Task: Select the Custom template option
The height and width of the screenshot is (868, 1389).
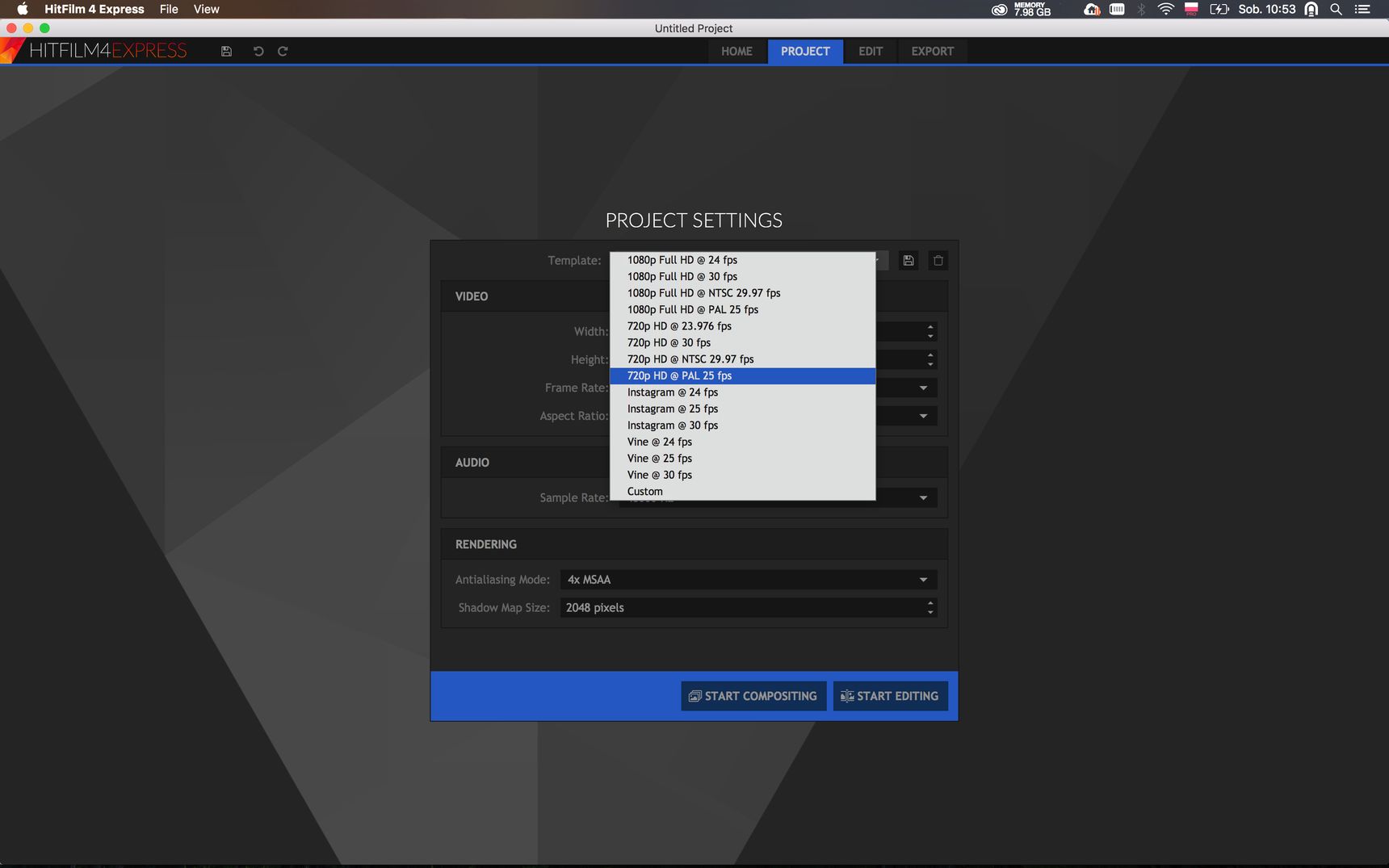Action: [x=742, y=492]
